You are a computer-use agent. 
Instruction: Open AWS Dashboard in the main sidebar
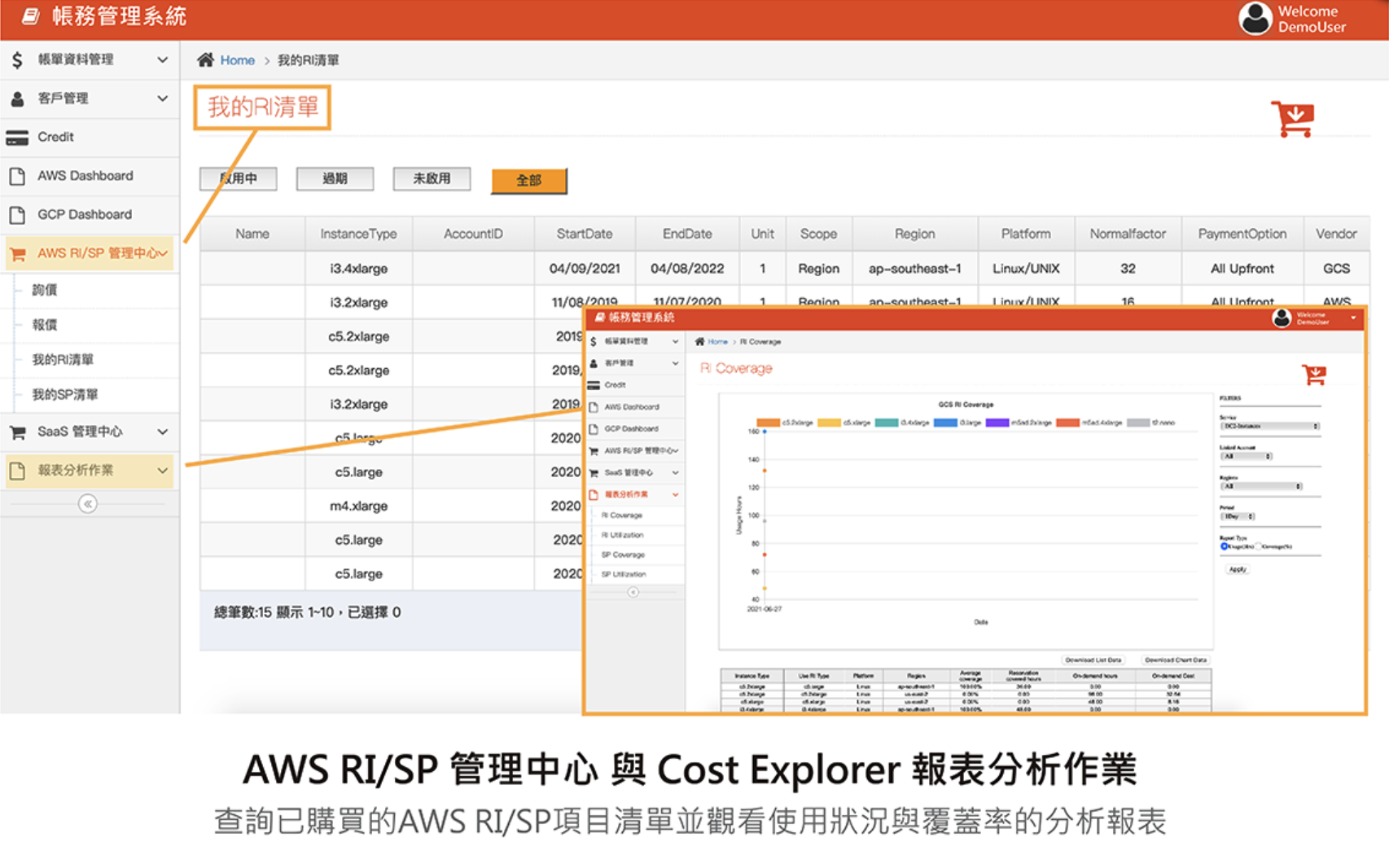tap(90, 176)
